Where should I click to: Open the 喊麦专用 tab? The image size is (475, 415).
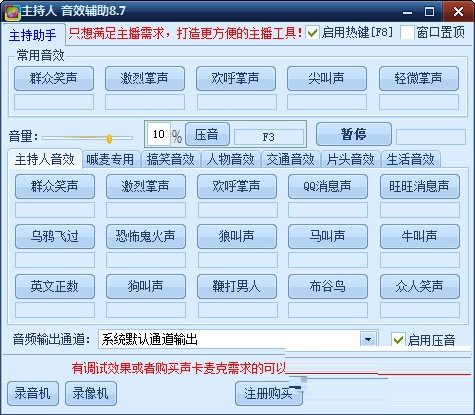110,159
